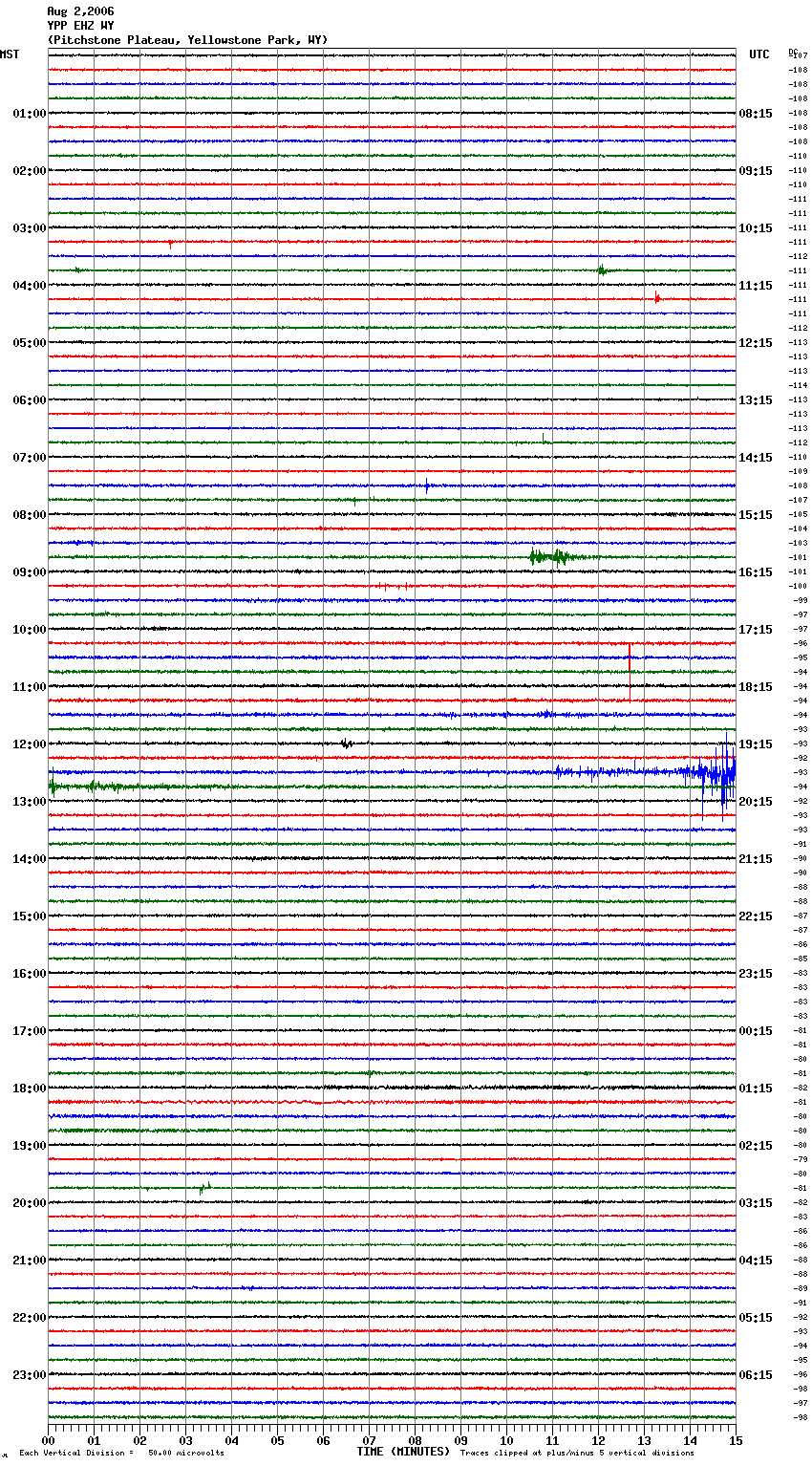This screenshot has width=812, height=1466.
Task: Click minute axis tick label '14'
Action: click(690, 1440)
